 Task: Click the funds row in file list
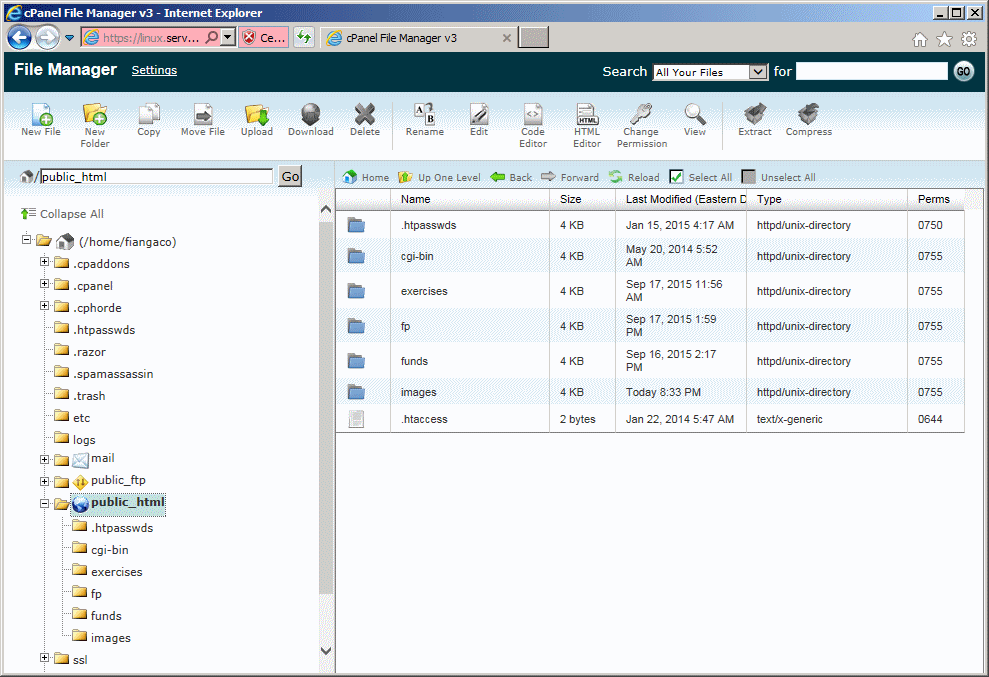(650, 361)
